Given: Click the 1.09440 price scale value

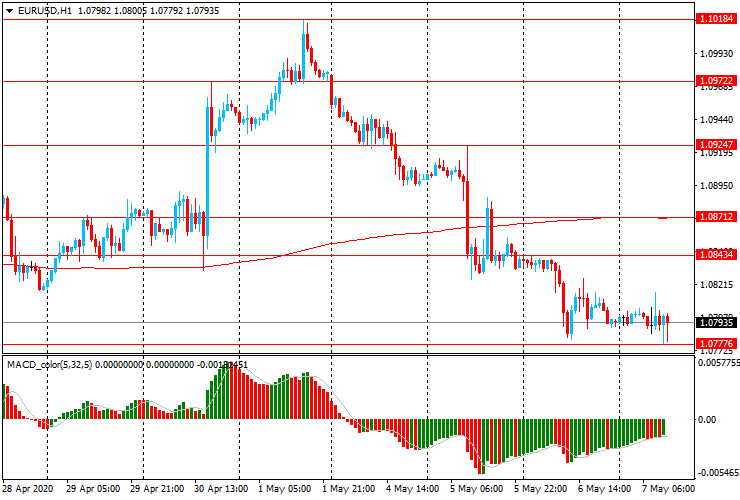Looking at the screenshot, I should tap(716, 120).
